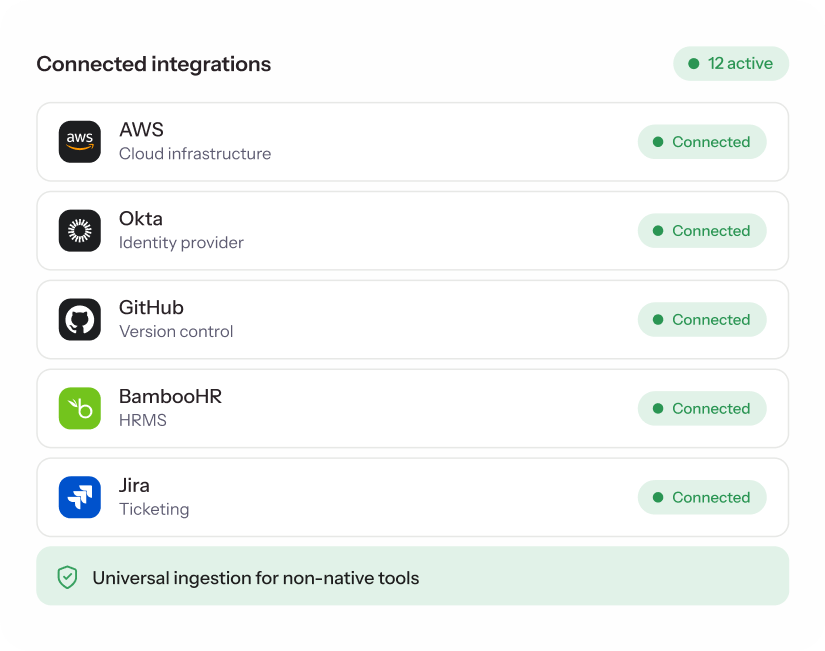The width and height of the screenshot is (825, 651).
Task: Click the Okta sunburst logo icon
Action: click(79, 231)
